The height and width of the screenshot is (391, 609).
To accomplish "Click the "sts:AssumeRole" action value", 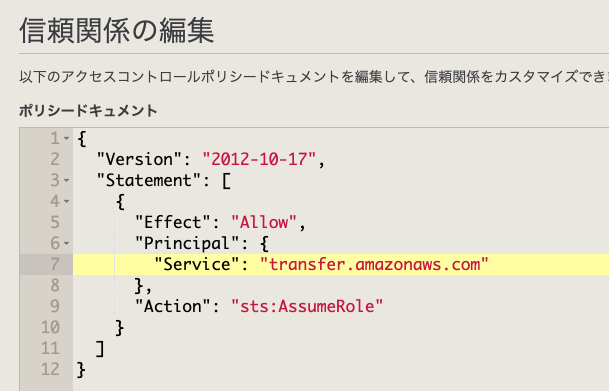I will coord(307,306).
